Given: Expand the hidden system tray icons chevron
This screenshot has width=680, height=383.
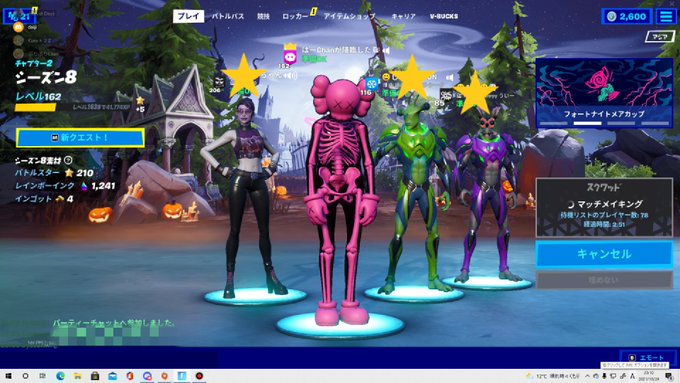Looking at the screenshot, I should [x=587, y=376].
